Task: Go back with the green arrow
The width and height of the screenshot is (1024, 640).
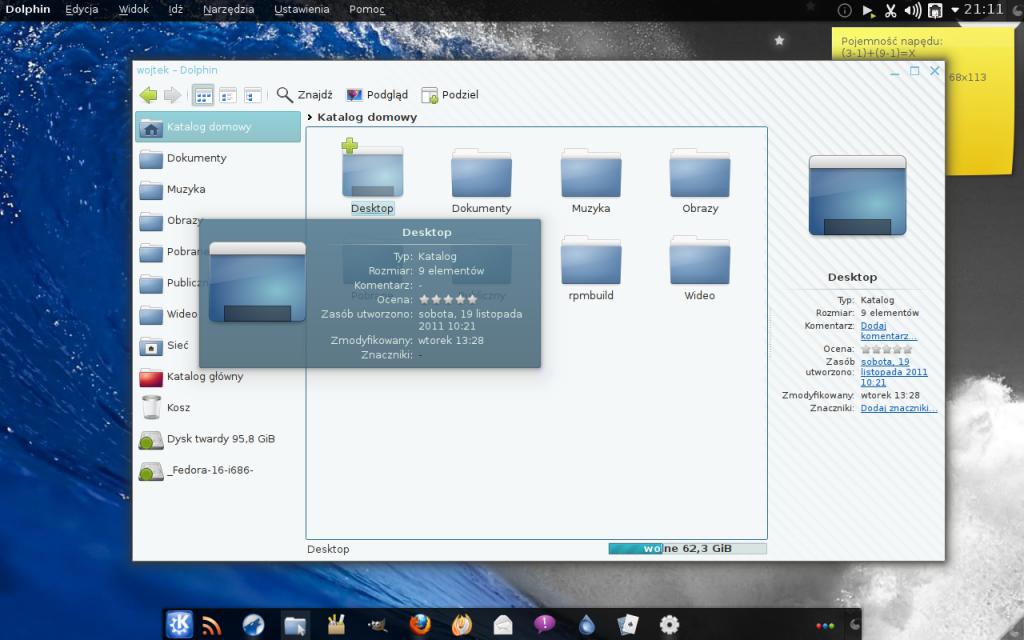Action: (148, 95)
